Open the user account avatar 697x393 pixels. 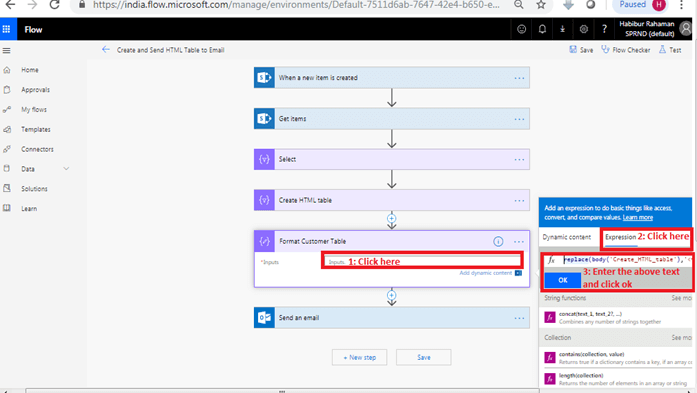686,29
